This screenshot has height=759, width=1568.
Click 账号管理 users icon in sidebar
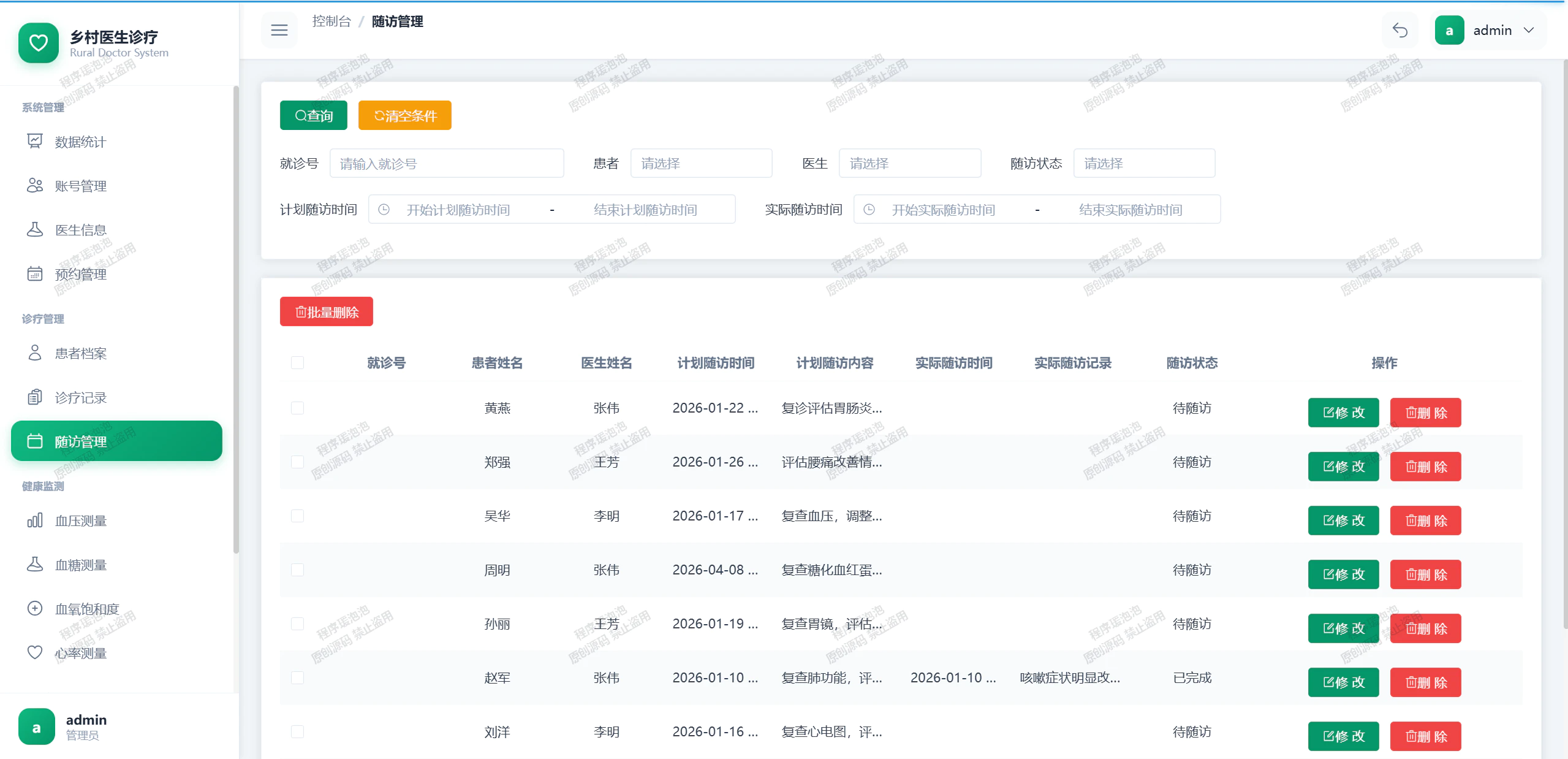tap(35, 185)
